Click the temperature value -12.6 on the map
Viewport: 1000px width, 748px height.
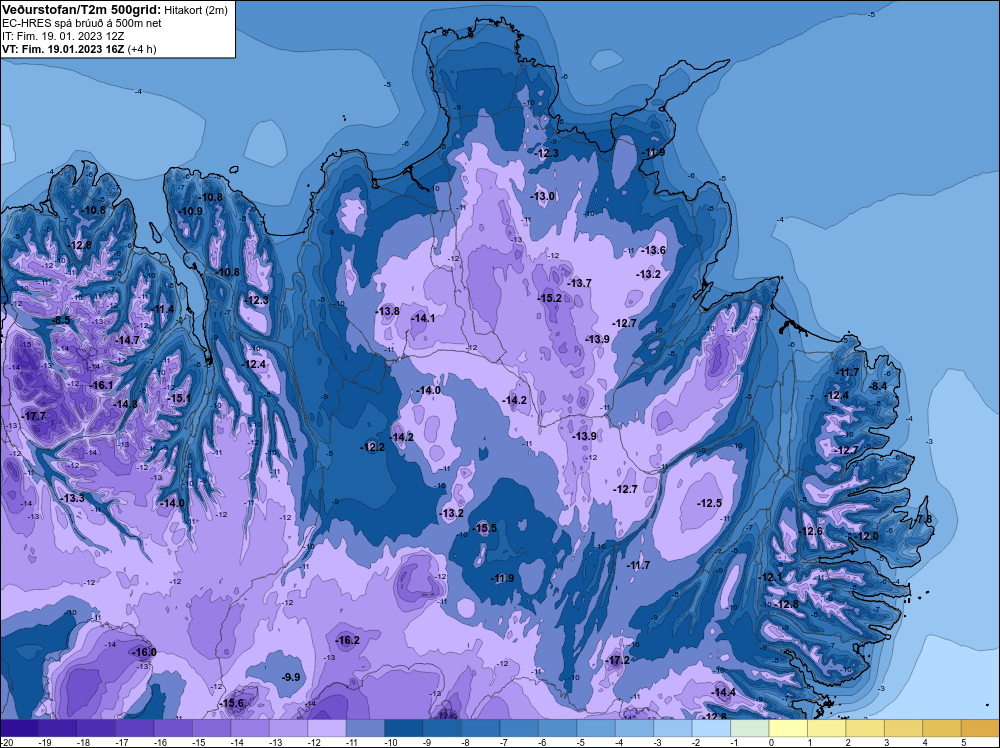click(x=811, y=532)
